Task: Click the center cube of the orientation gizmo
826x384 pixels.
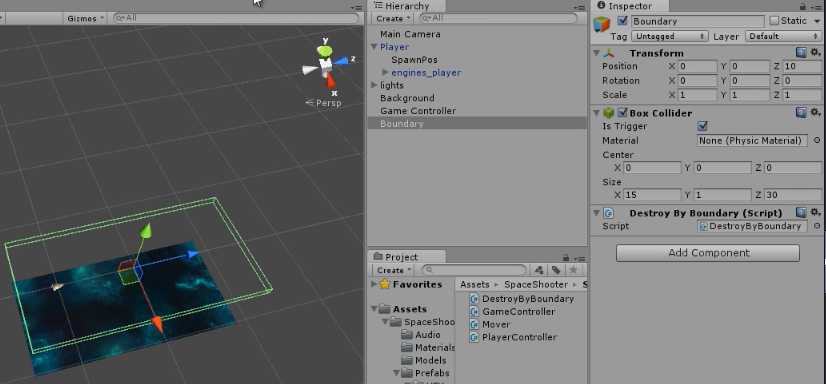Action: coord(326,65)
